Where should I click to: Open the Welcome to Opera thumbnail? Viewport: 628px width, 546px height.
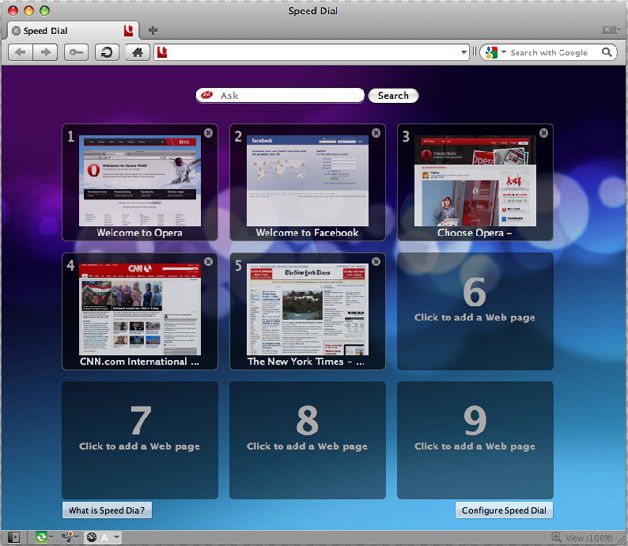[140, 181]
